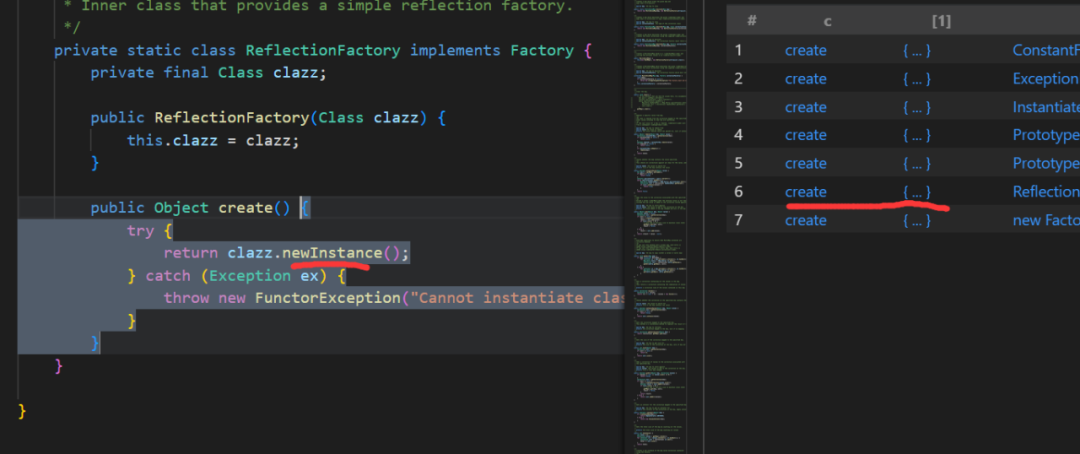The image size is (1080, 454).
Task: Open the create link in row 3
Action: pyautogui.click(x=805, y=107)
